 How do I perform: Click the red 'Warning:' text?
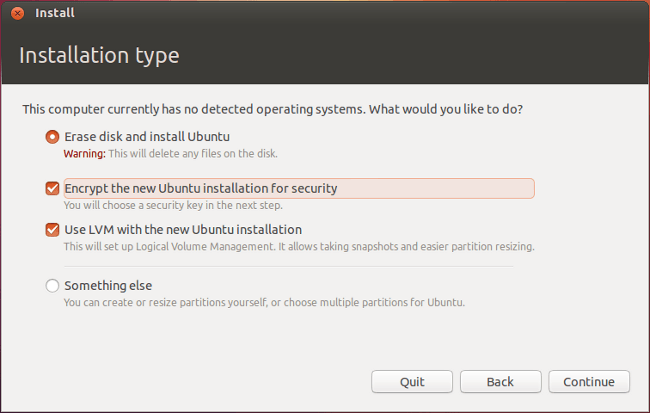(x=84, y=154)
